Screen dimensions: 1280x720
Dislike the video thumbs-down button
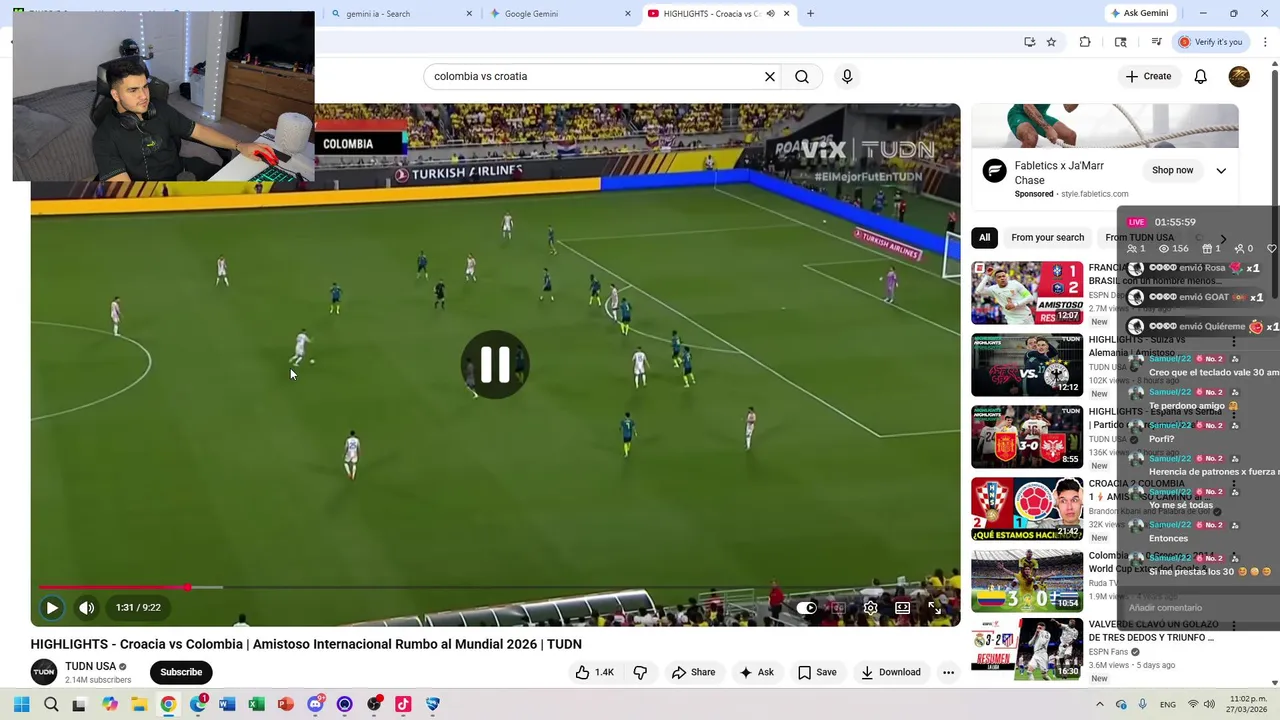(x=640, y=672)
